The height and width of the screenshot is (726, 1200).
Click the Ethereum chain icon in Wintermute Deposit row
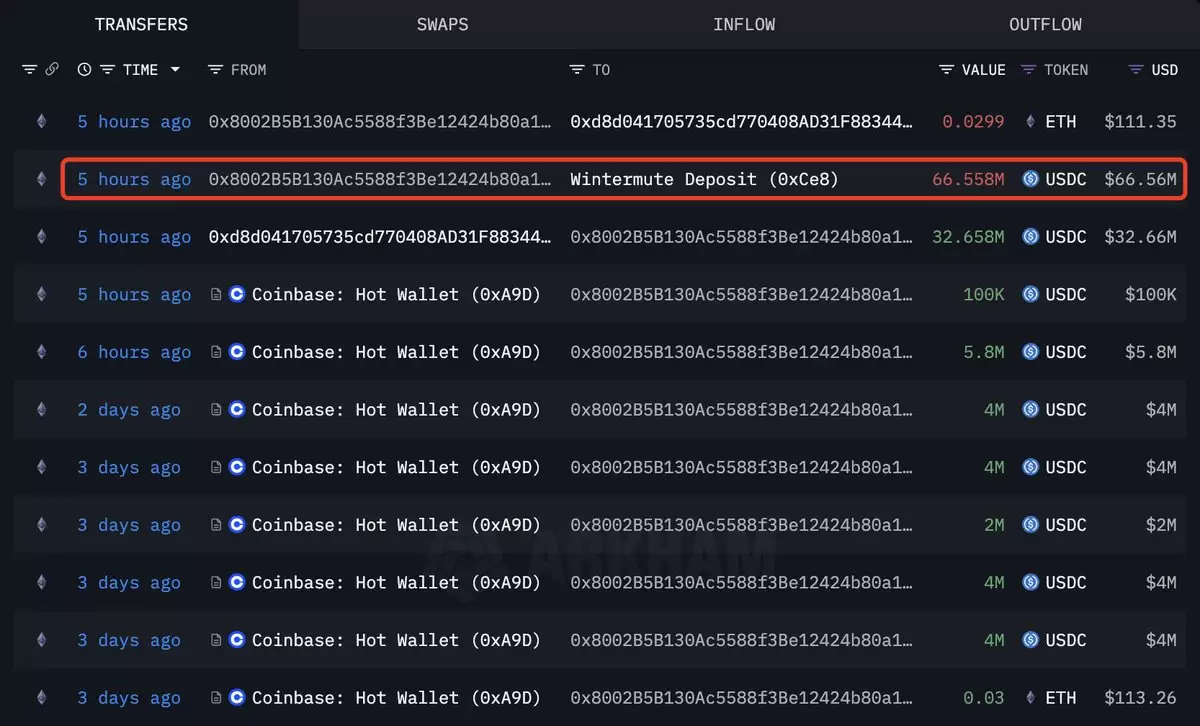click(x=41, y=179)
